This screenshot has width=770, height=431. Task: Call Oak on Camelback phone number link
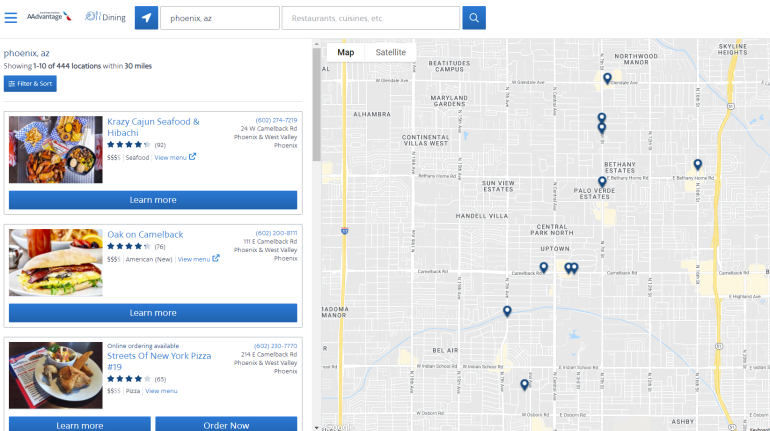coord(276,233)
